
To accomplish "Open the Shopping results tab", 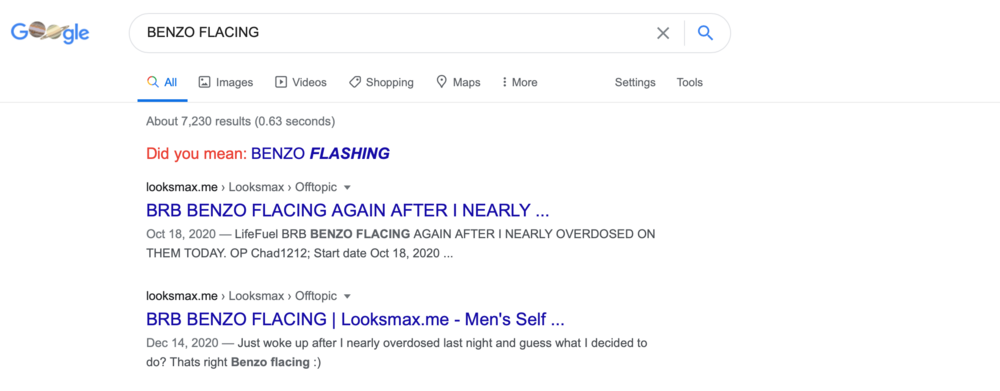I will [x=381, y=82].
